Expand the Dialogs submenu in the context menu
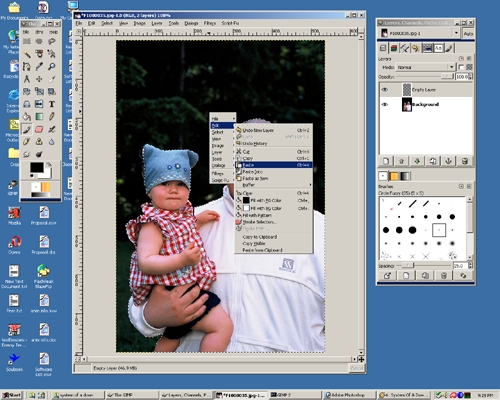The image size is (500, 400). [x=223, y=165]
